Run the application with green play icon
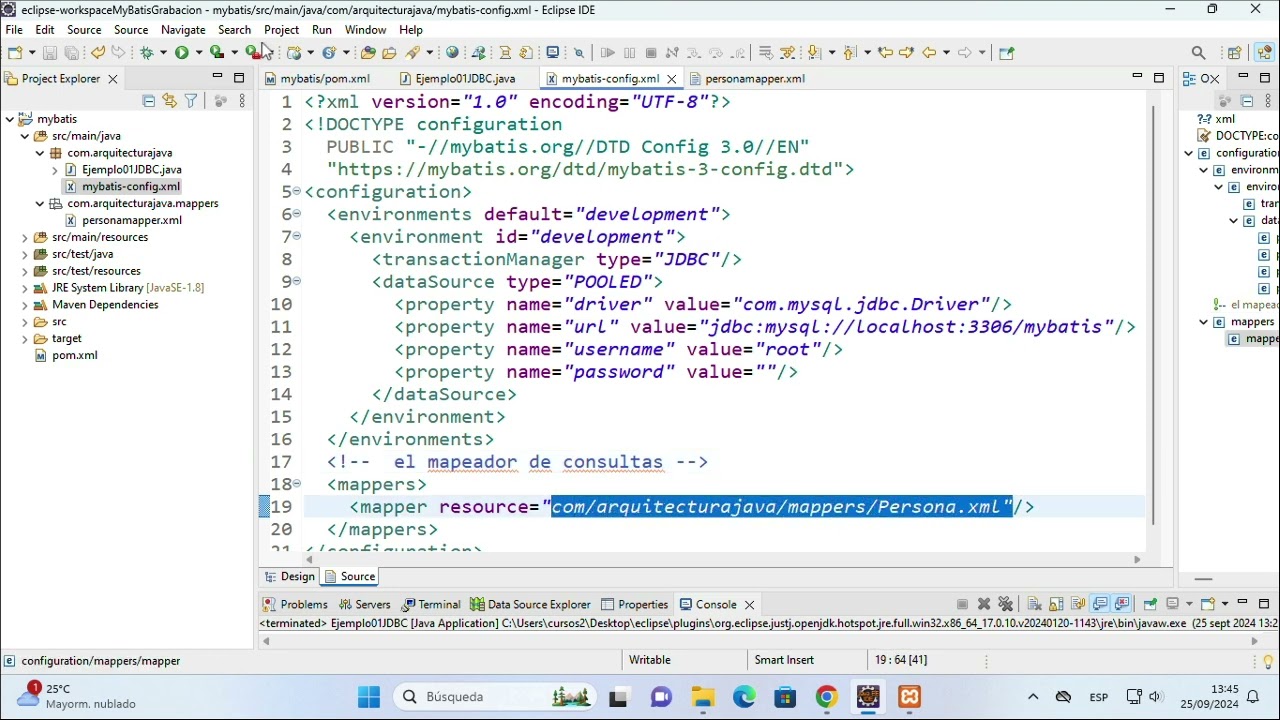Image resolution: width=1280 pixels, height=720 pixels. [x=182, y=52]
